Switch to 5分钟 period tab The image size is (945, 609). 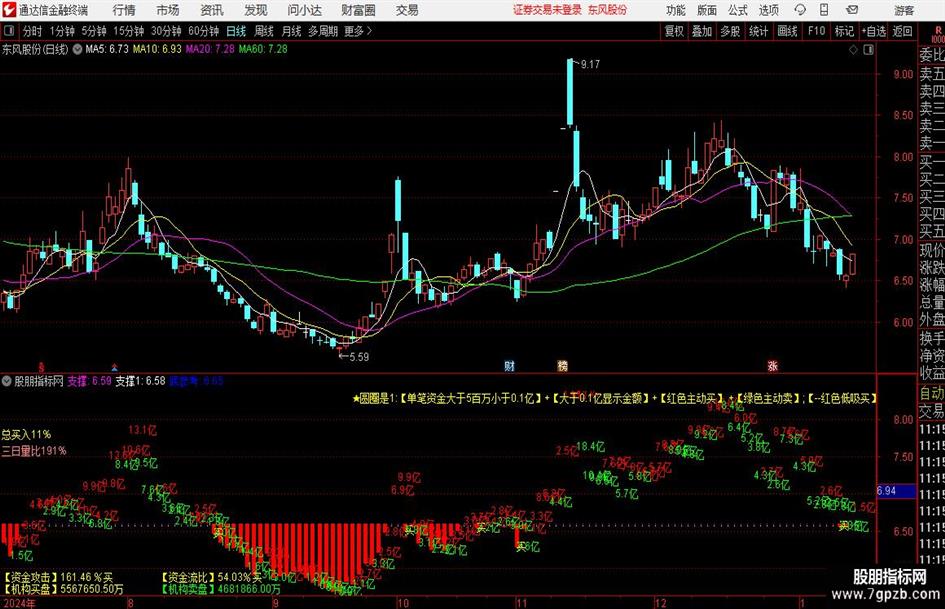tap(93, 31)
